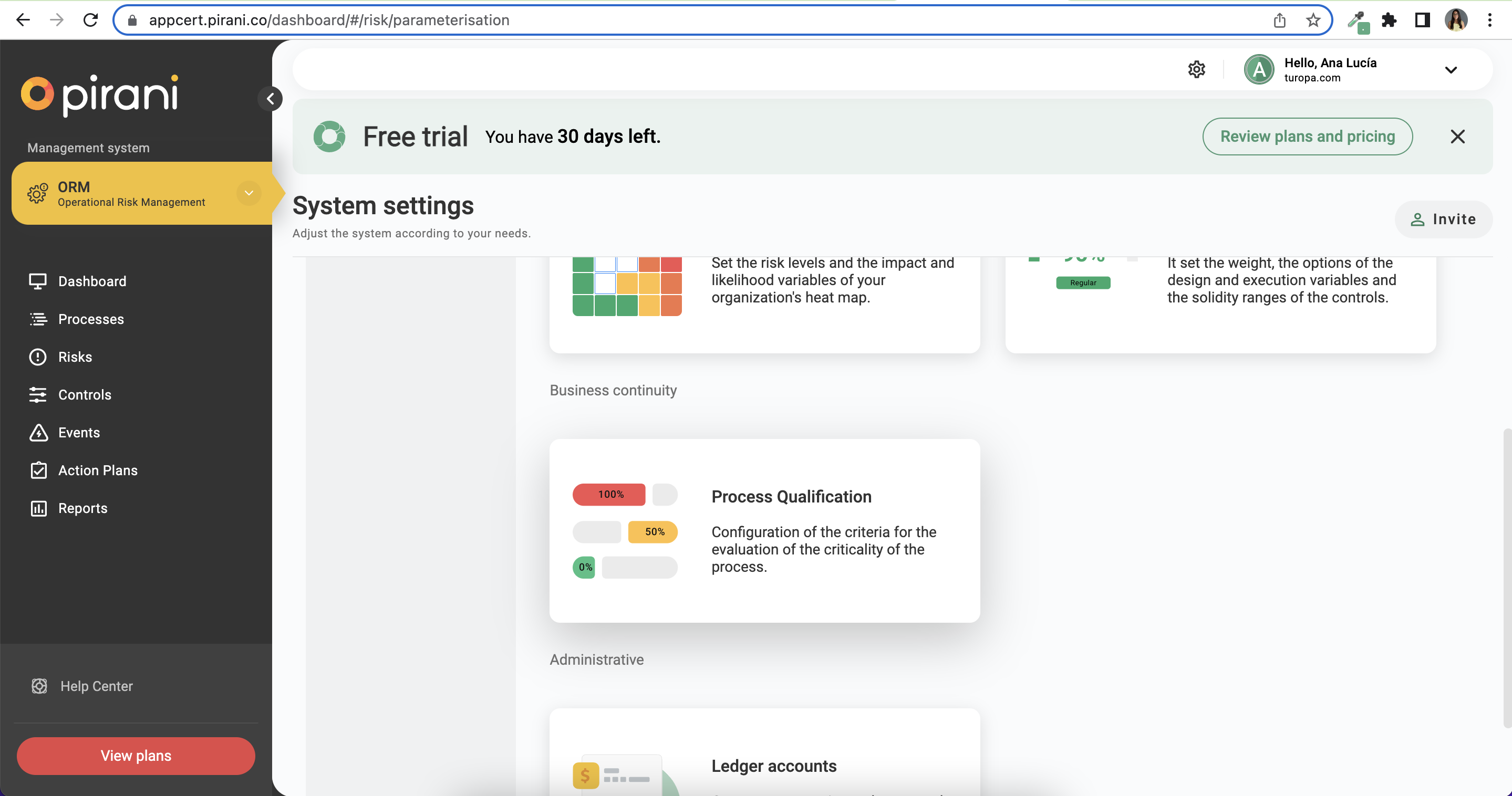The height and width of the screenshot is (796, 1512).
Task: Go to the Reports section
Action: click(x=83, y=508)
